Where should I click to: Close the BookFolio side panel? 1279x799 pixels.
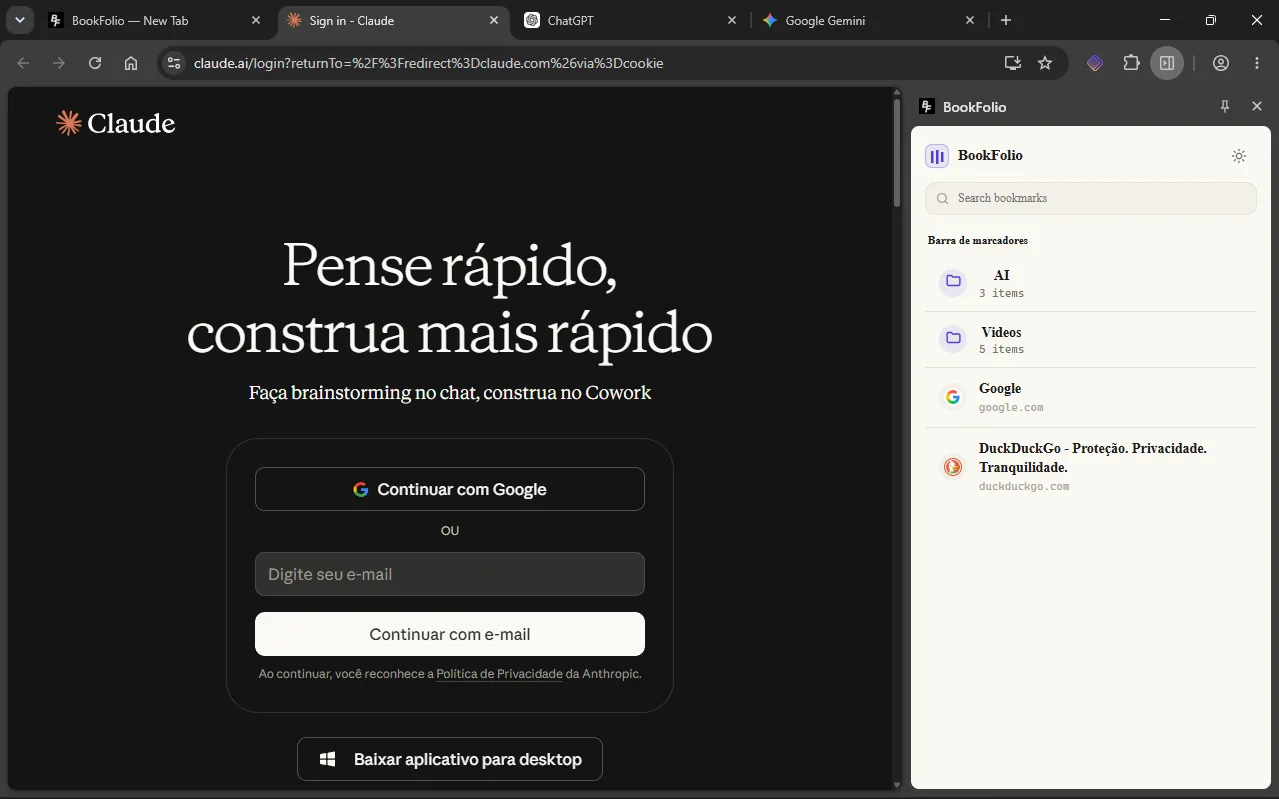click(1257, 106)
